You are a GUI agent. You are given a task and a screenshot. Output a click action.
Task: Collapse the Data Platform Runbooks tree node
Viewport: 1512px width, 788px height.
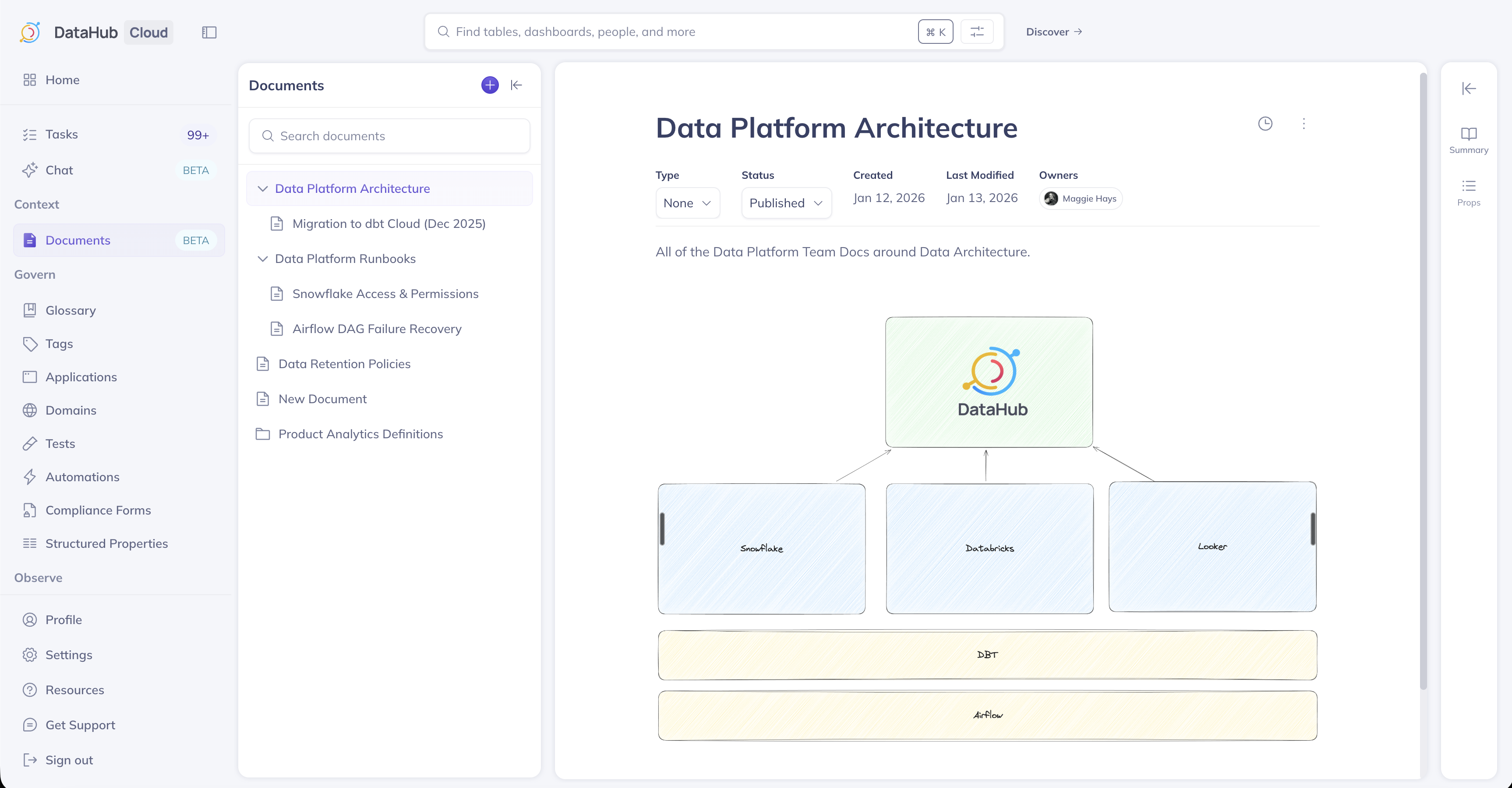pyautogui.click(x=262, y=259)
